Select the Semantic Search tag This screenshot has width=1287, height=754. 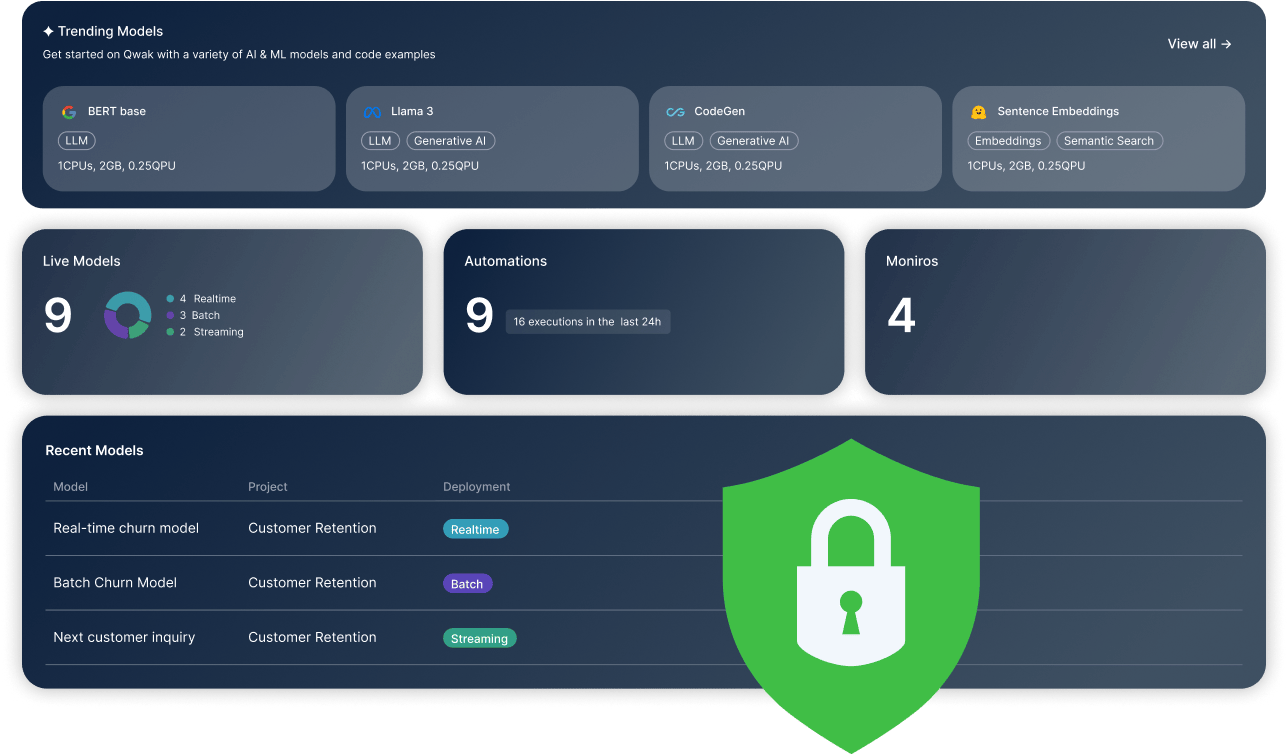1108,141
